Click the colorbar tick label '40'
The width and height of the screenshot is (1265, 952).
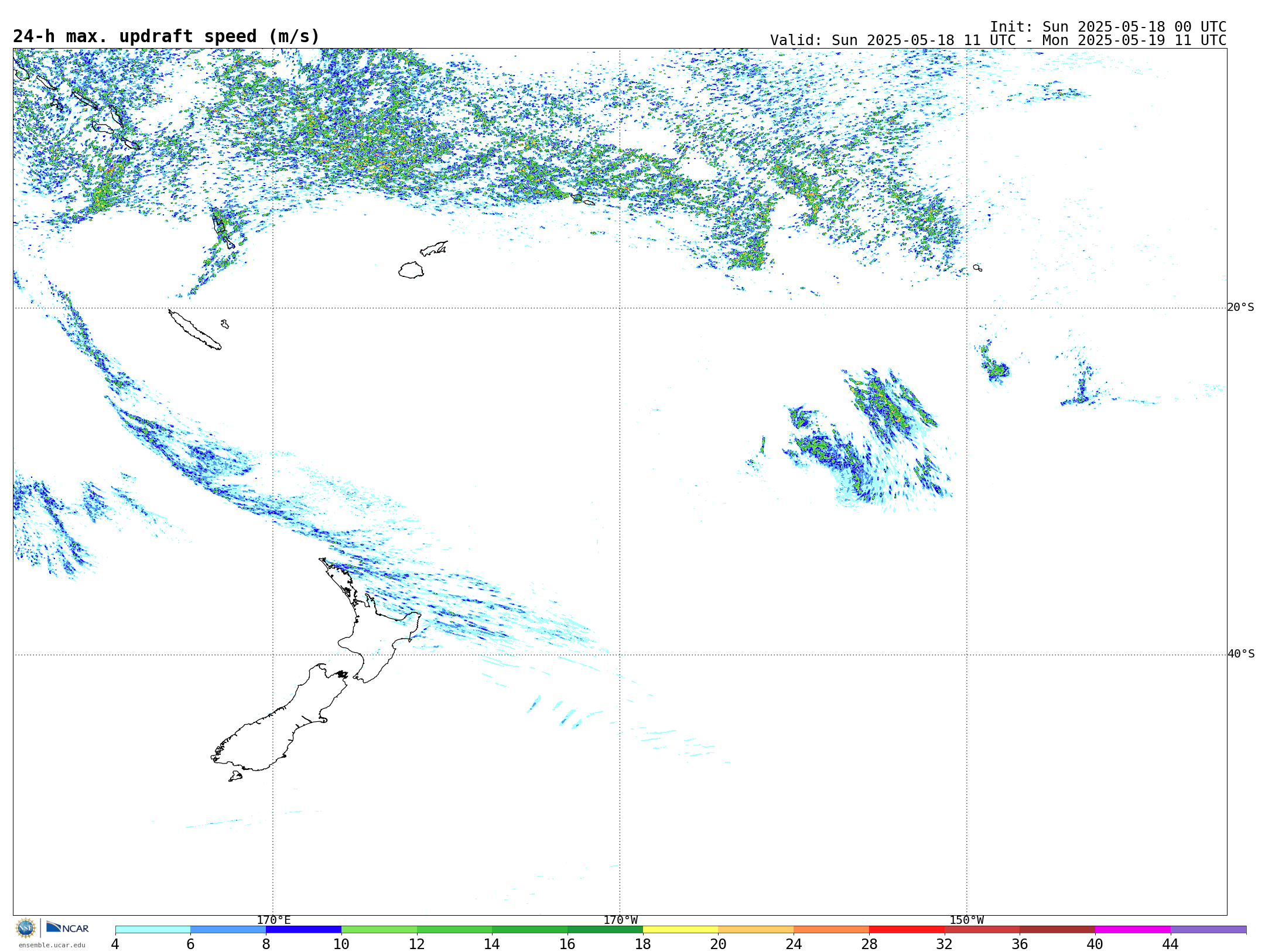click(1095, 944)
